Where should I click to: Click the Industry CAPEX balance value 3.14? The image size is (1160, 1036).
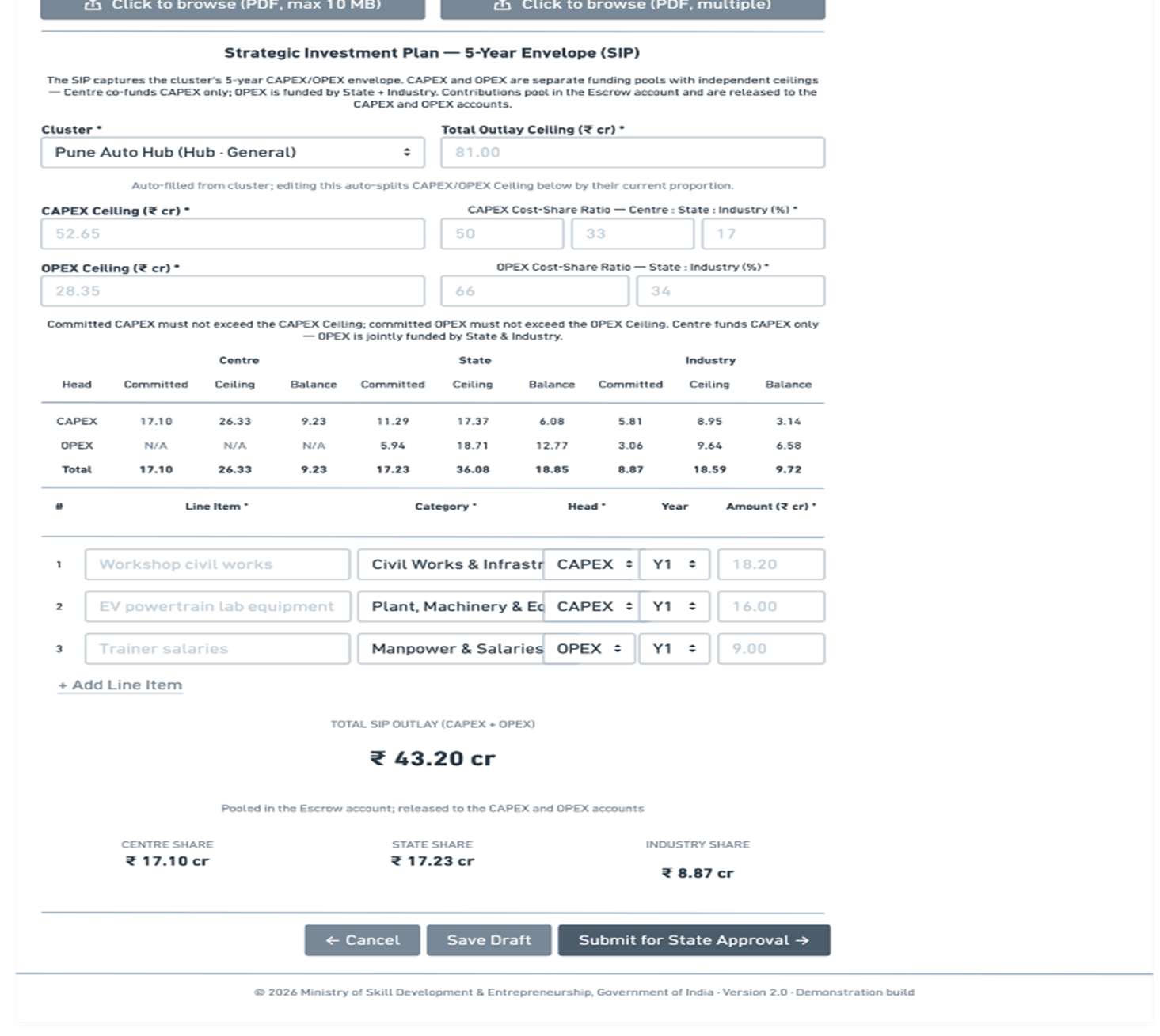point(789,421)
